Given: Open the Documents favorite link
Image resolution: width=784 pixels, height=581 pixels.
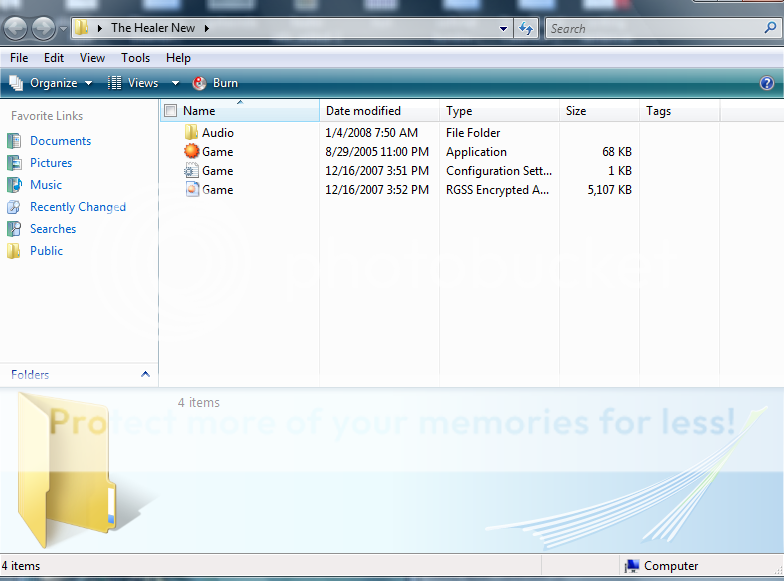Looking at the screenshot, I should point(60,141).
